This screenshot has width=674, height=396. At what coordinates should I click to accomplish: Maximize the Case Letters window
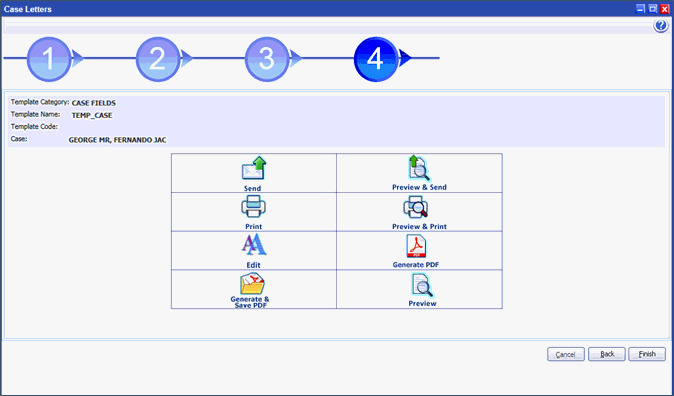[x=653, y=9]
